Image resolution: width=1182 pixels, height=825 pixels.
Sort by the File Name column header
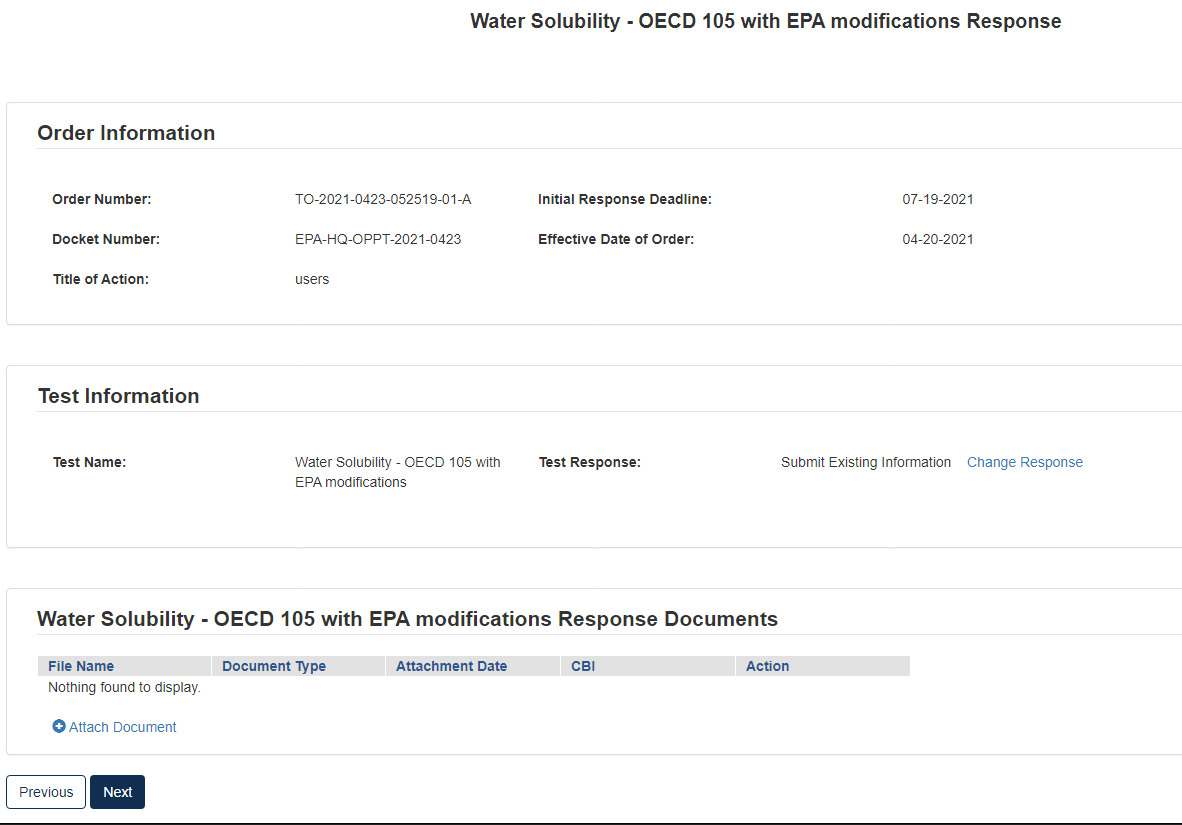(x=81, y=666)
